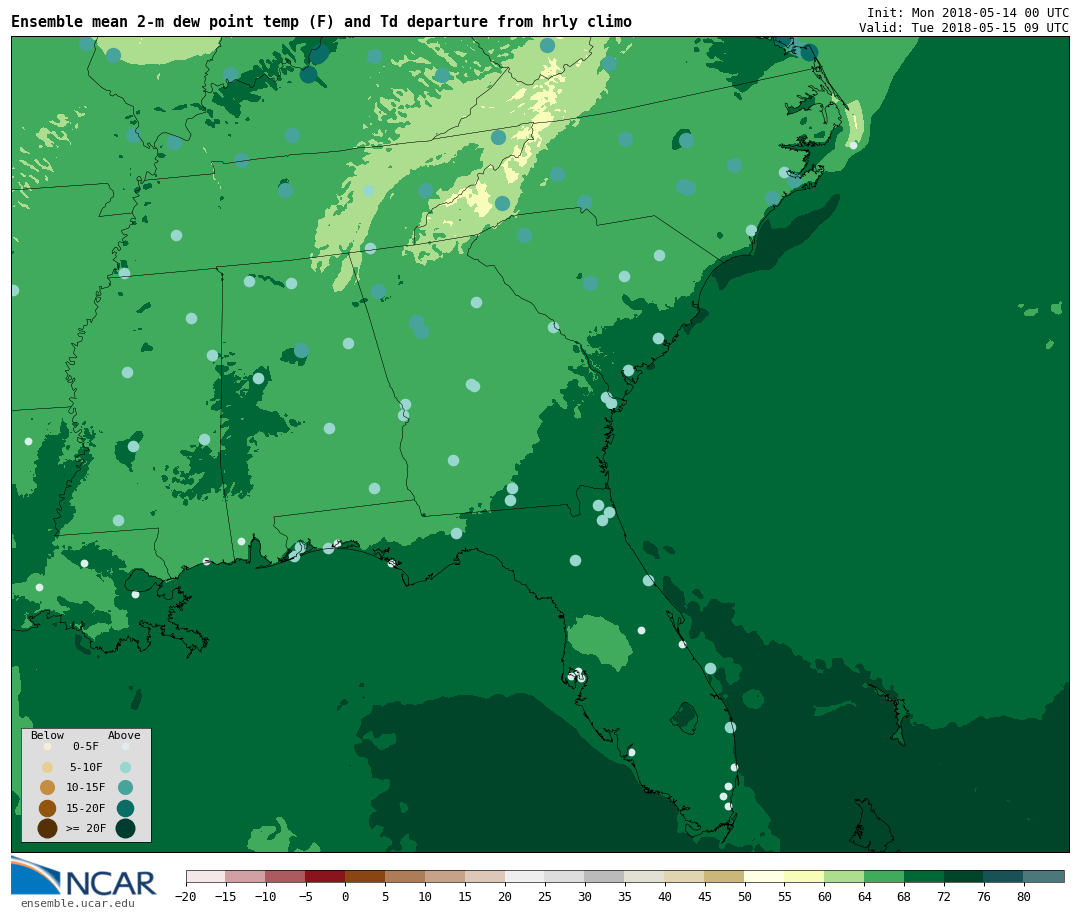The image size is (1080, 915).
Task: Click the NCAR logo
Action: pos(84,876)
